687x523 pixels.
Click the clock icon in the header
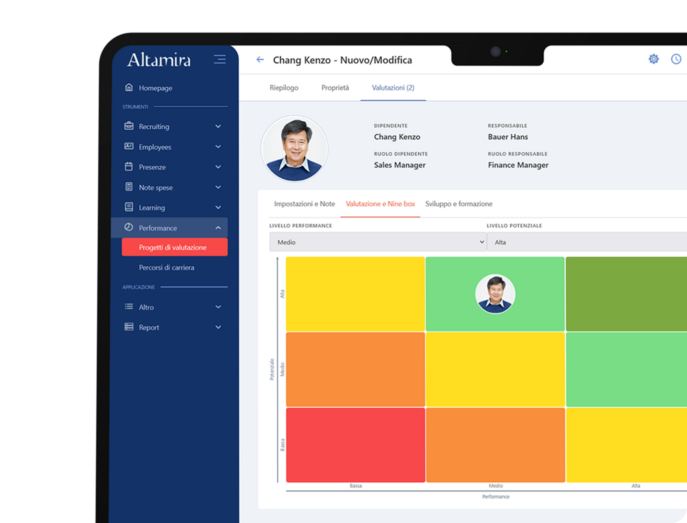pyautogui.click(x=676, y=59)
